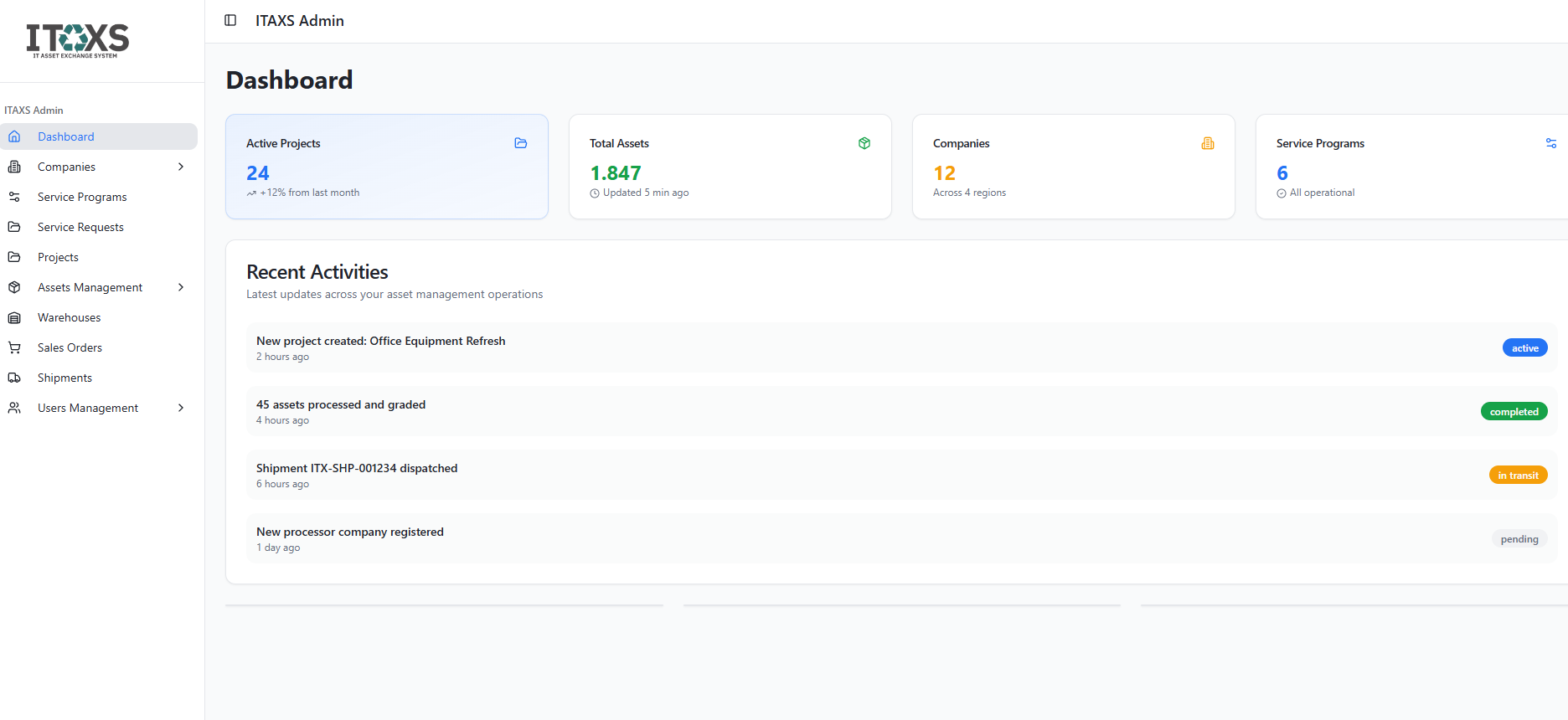
Task: Open the Active Projects card
Action: [387, 167]
